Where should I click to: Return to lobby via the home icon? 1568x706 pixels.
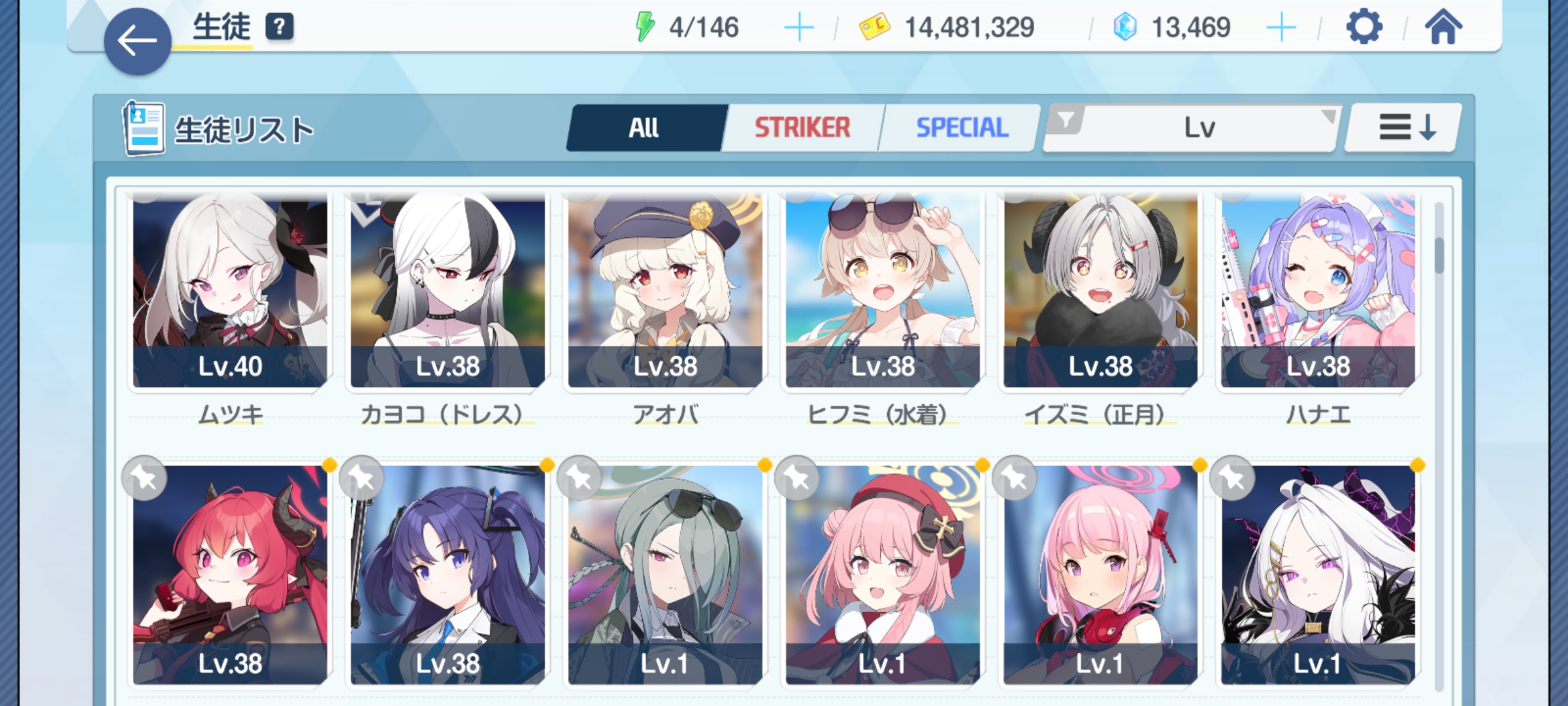(x=1443, y=27)
